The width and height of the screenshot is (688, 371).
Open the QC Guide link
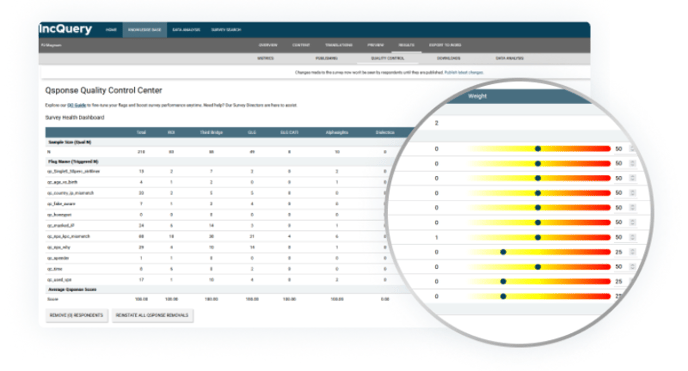point(77,105)
